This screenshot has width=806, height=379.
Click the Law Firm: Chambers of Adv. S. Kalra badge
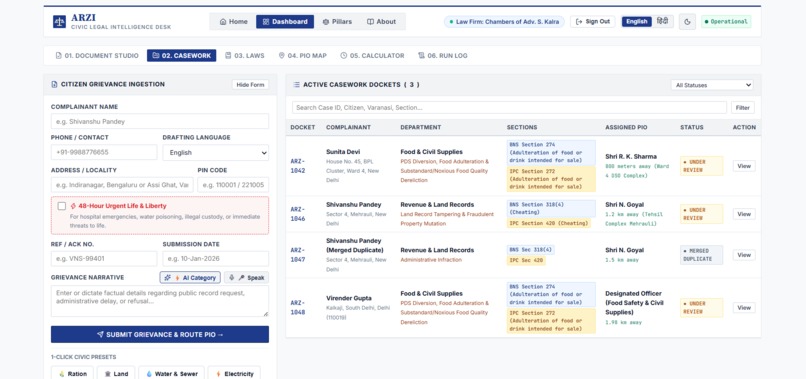[x=504, y=22]
